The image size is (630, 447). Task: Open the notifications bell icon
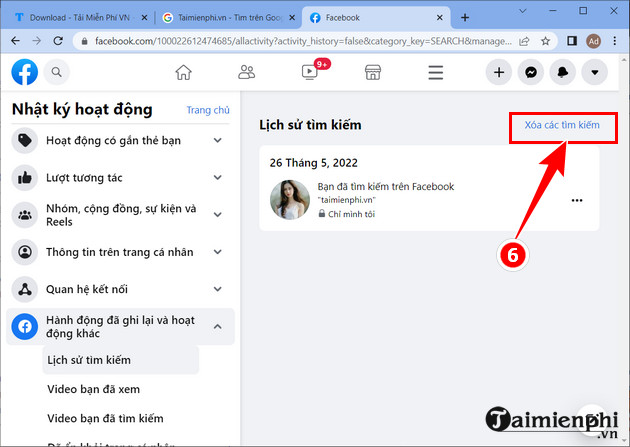pos(562,72)
